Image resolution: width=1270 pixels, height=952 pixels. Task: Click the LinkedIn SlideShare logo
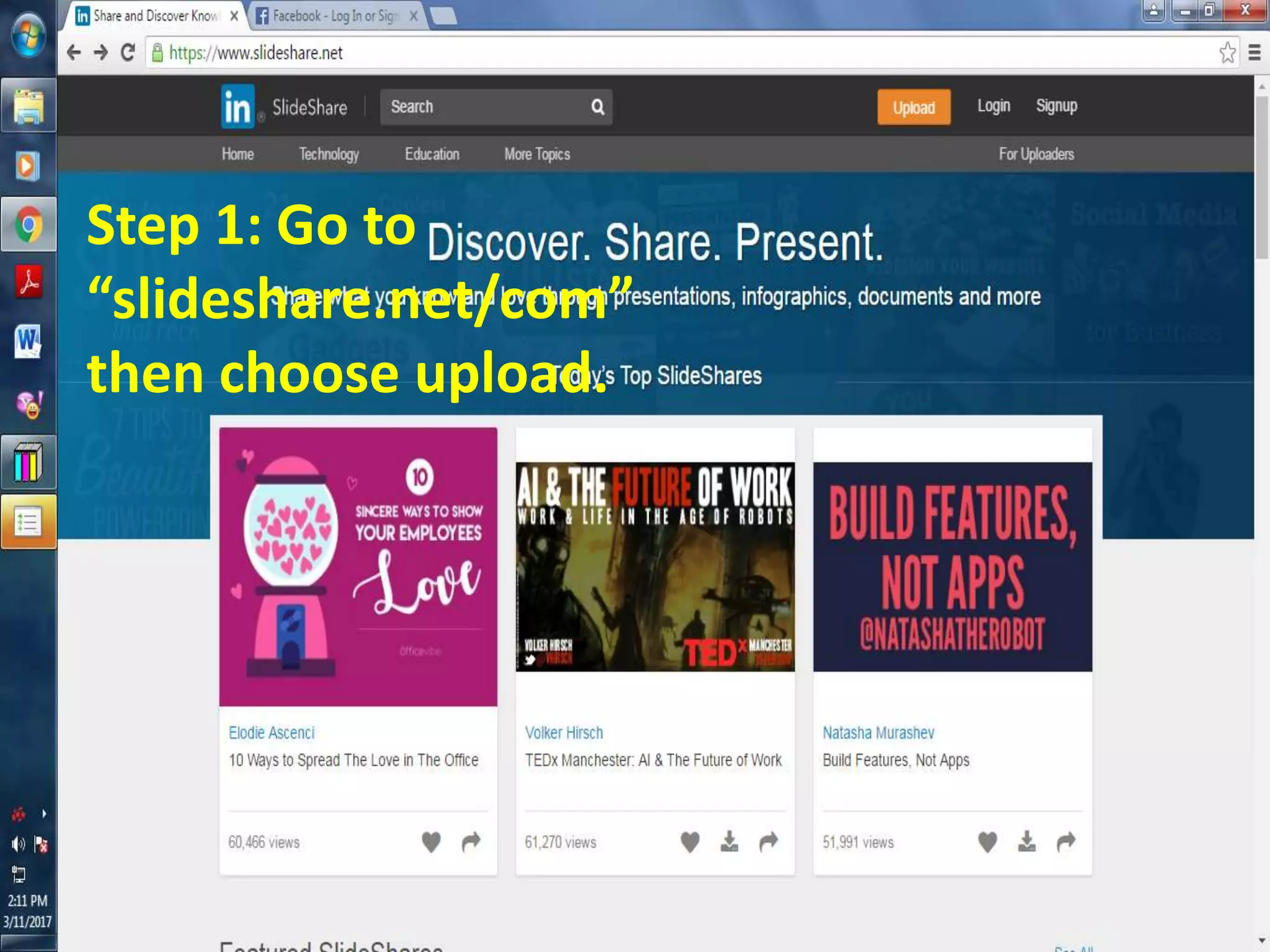238,107
